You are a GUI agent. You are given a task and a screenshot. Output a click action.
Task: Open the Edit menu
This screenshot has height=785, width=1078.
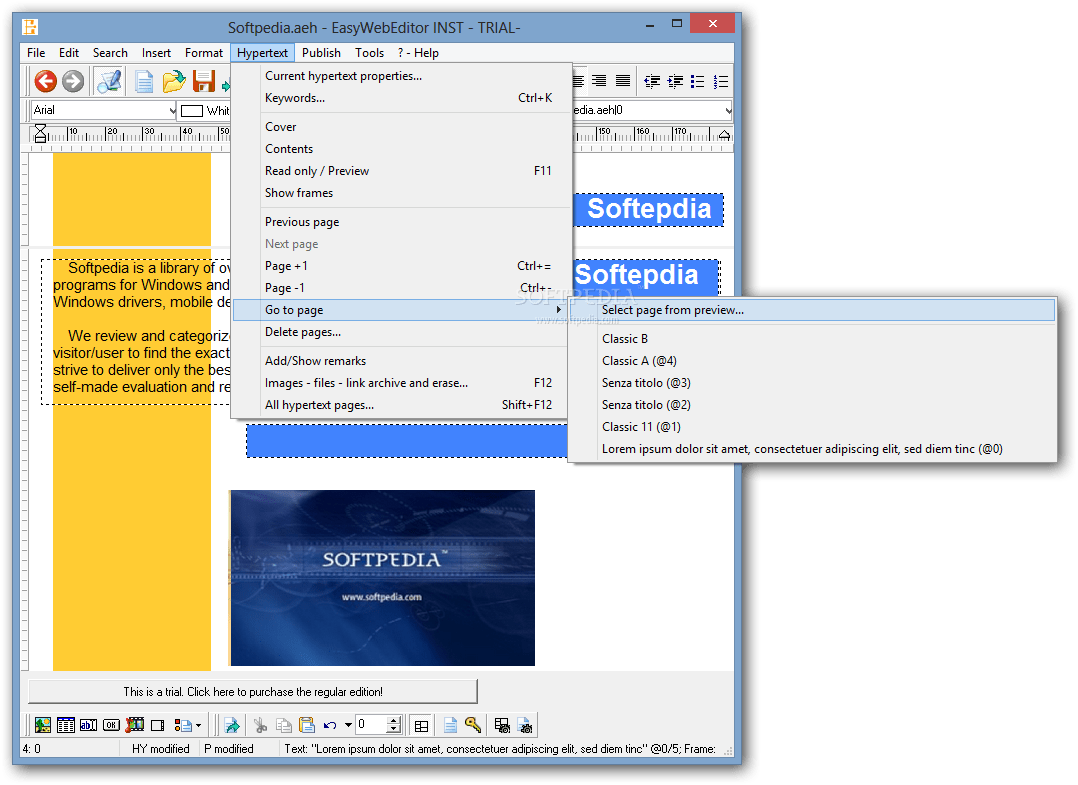pyautogui.click(x=69, y=53)
